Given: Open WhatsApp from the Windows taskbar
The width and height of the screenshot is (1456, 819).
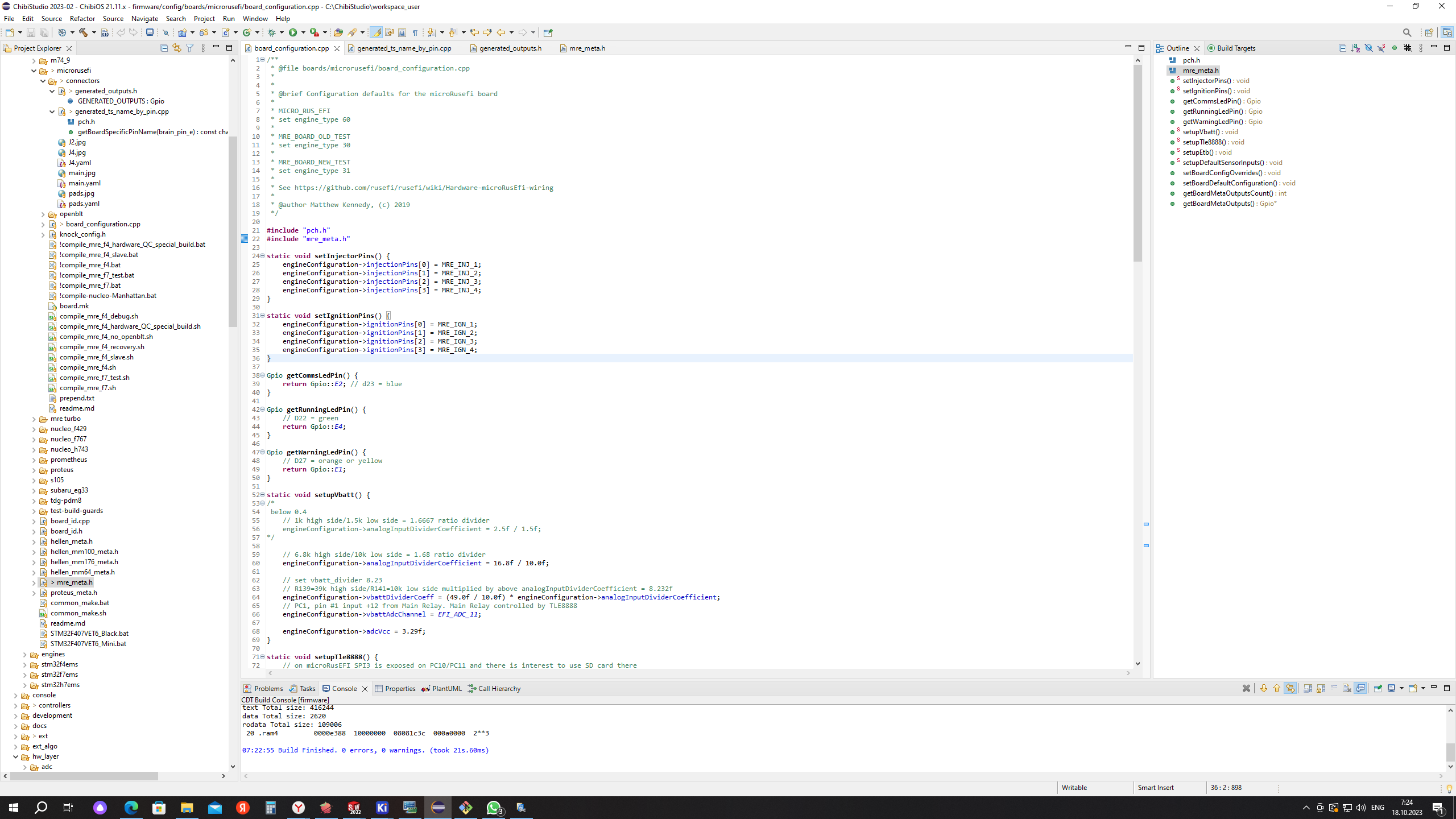Looking at the screenshot, I should click(494, 808).
